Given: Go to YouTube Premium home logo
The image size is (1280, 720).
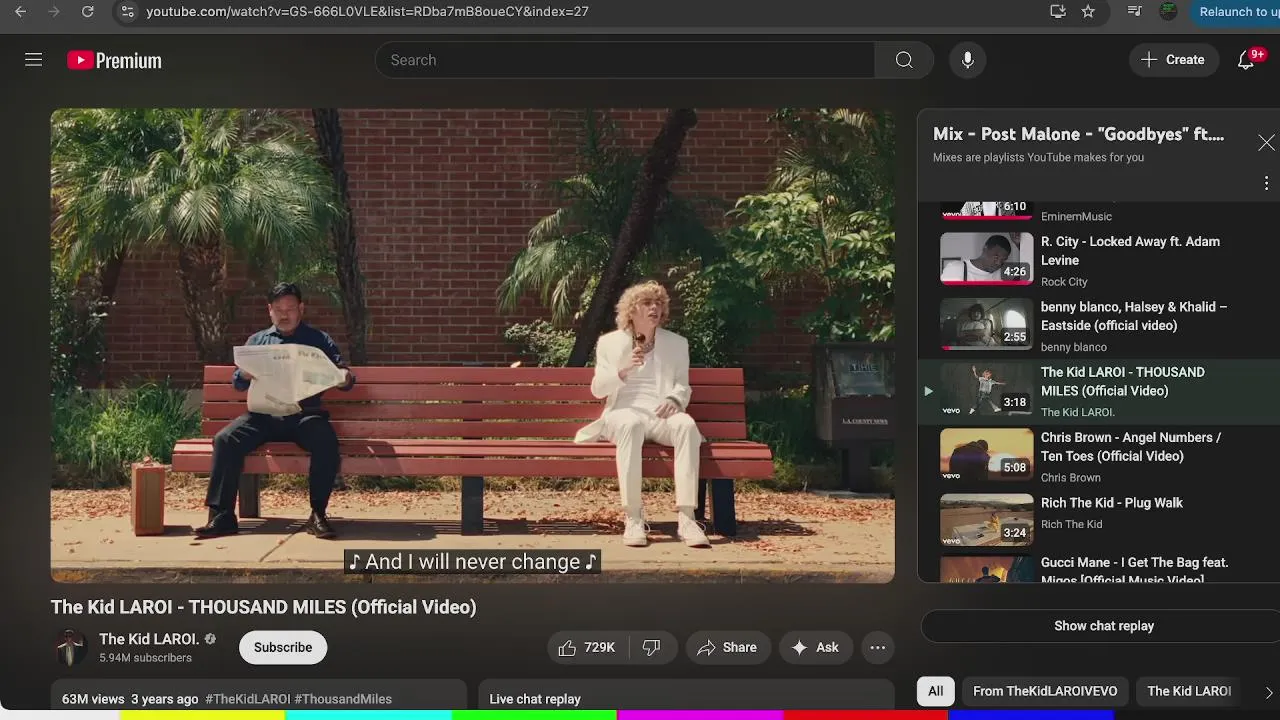Looking at the screenshot, I should (114, 60).
